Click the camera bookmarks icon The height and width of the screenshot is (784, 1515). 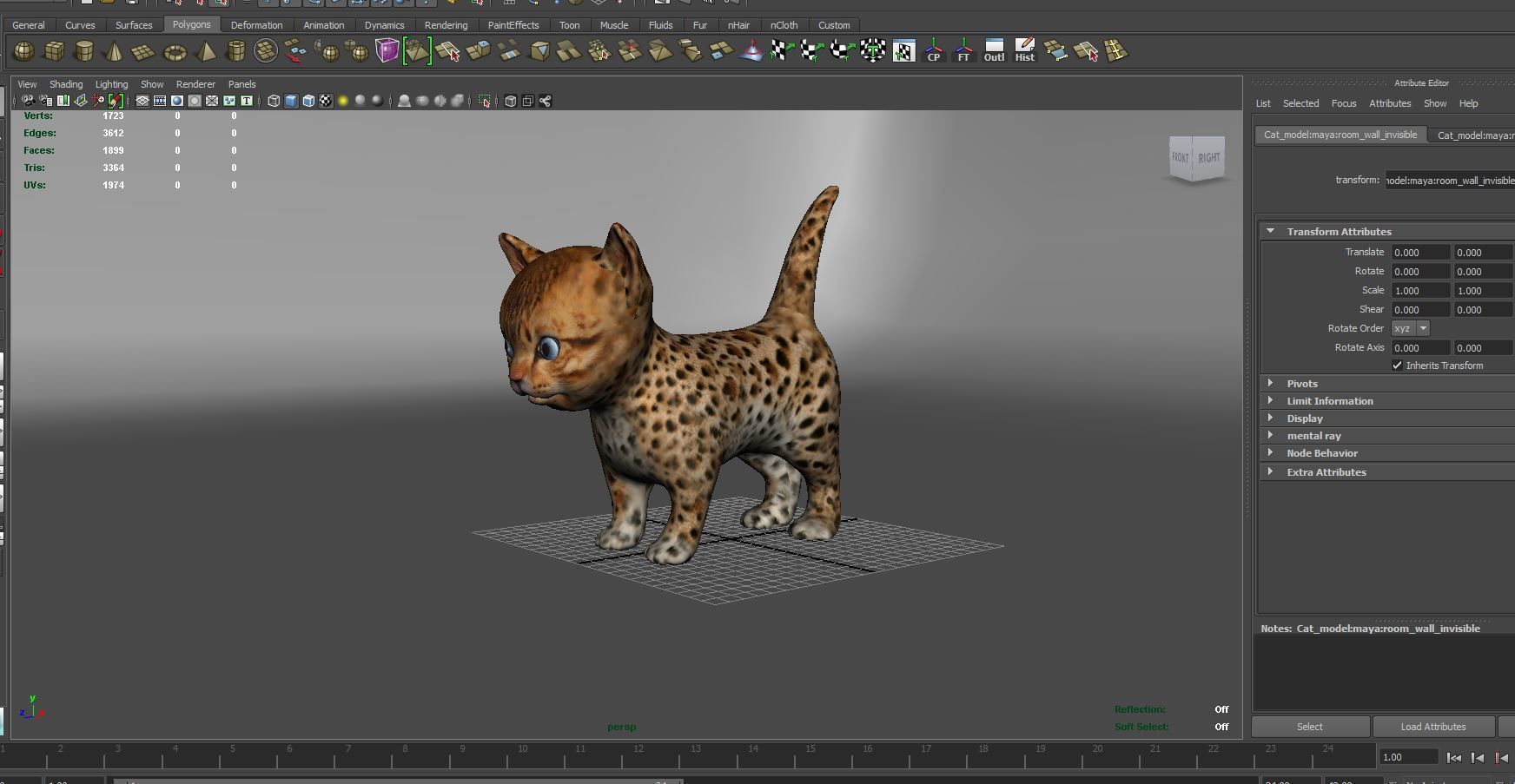[63, 101]
